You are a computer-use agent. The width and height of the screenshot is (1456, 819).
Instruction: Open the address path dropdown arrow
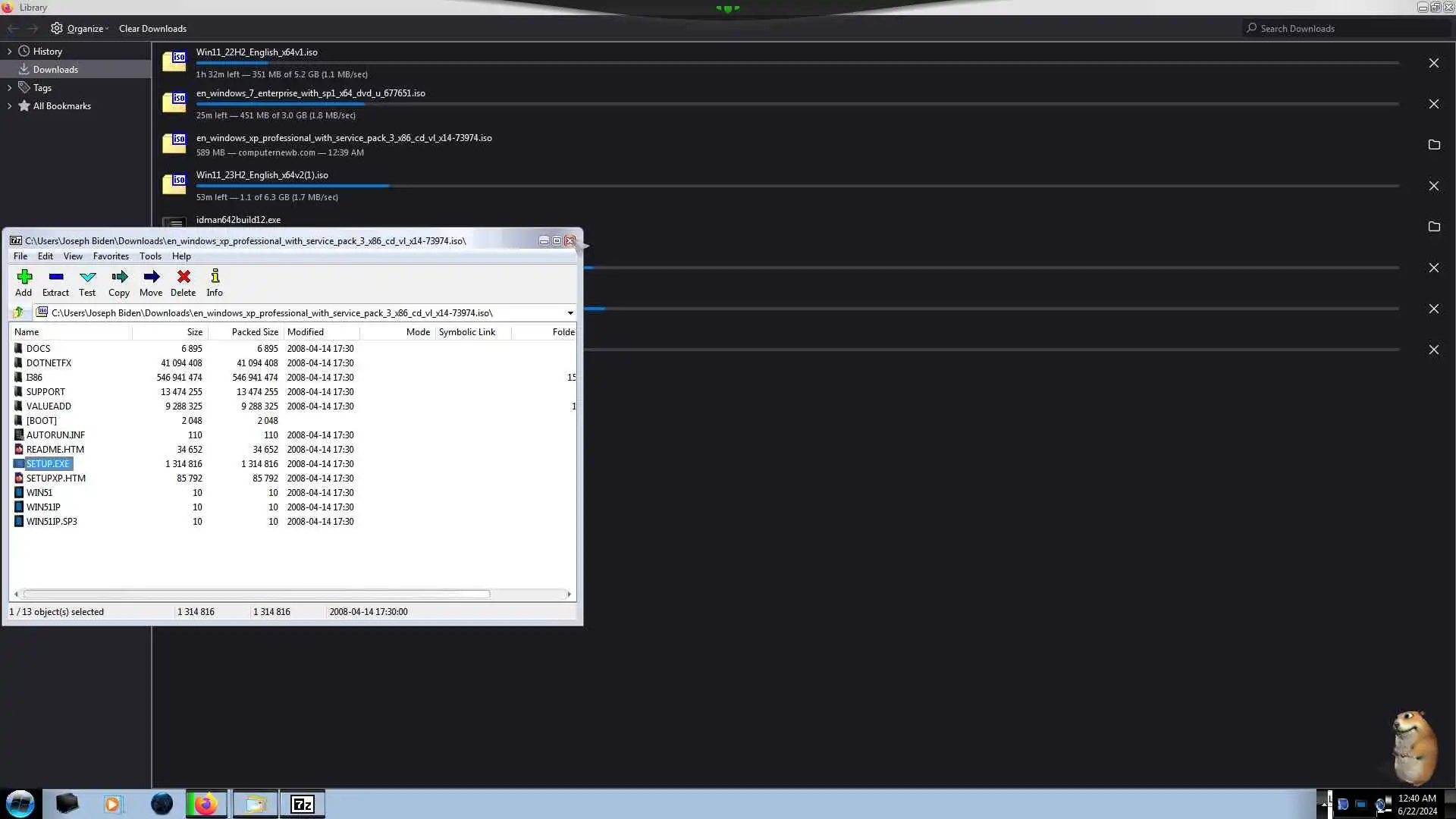pos(570,312)
